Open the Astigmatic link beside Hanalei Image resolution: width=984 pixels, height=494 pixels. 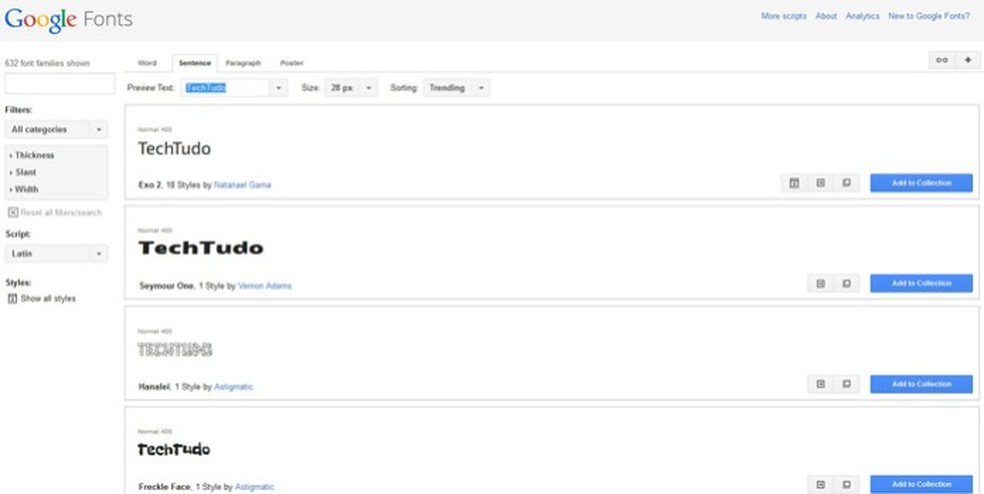point(233,387)
